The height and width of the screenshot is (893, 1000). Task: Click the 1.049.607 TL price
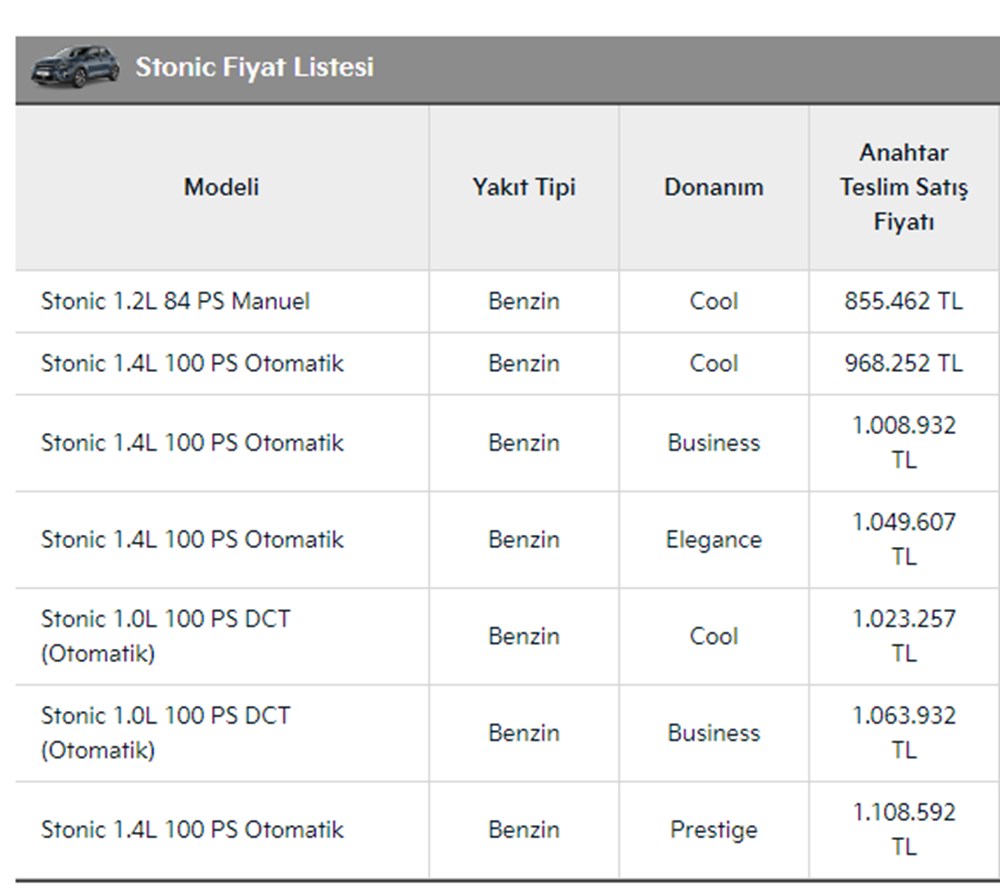(904, 539)
